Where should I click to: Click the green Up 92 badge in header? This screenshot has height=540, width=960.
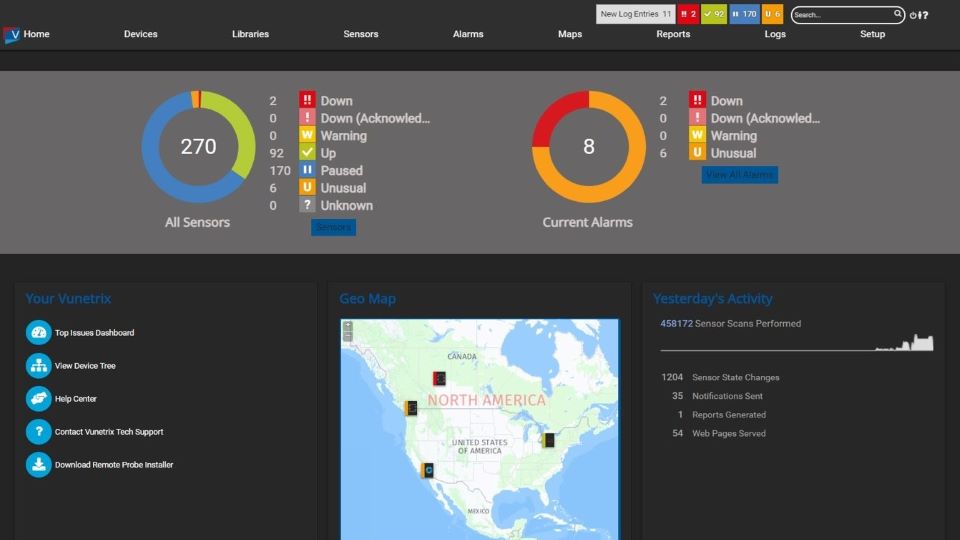tap(714, 14)
